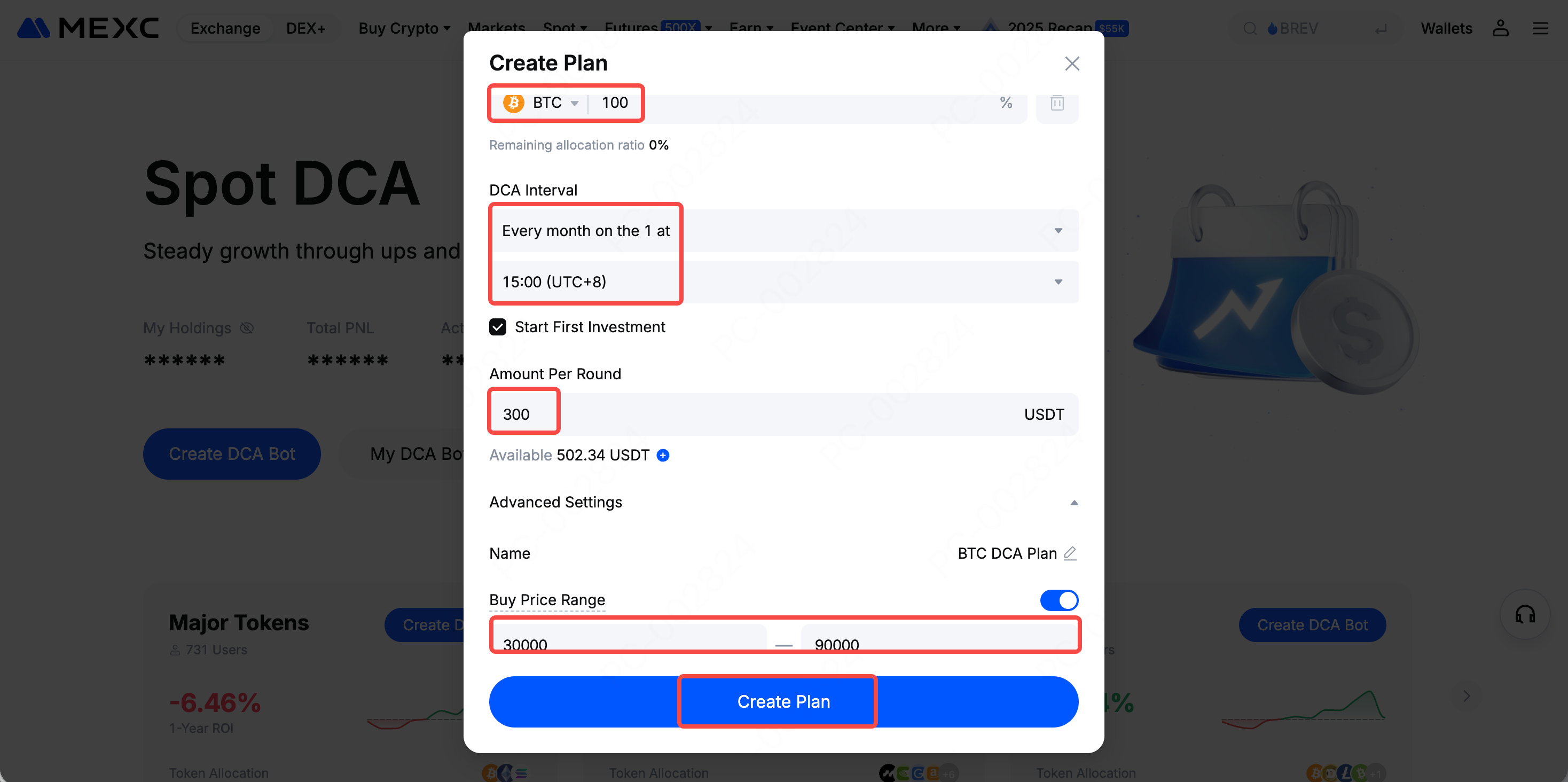Collapse the Advanced Settings section
Image resolution: width=1568 pixels, height=782 pixels.
click(1074, 503)
